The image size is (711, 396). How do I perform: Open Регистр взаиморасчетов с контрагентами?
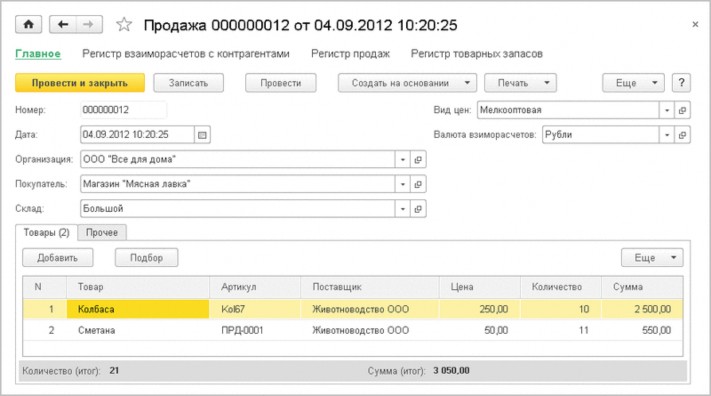185,54
